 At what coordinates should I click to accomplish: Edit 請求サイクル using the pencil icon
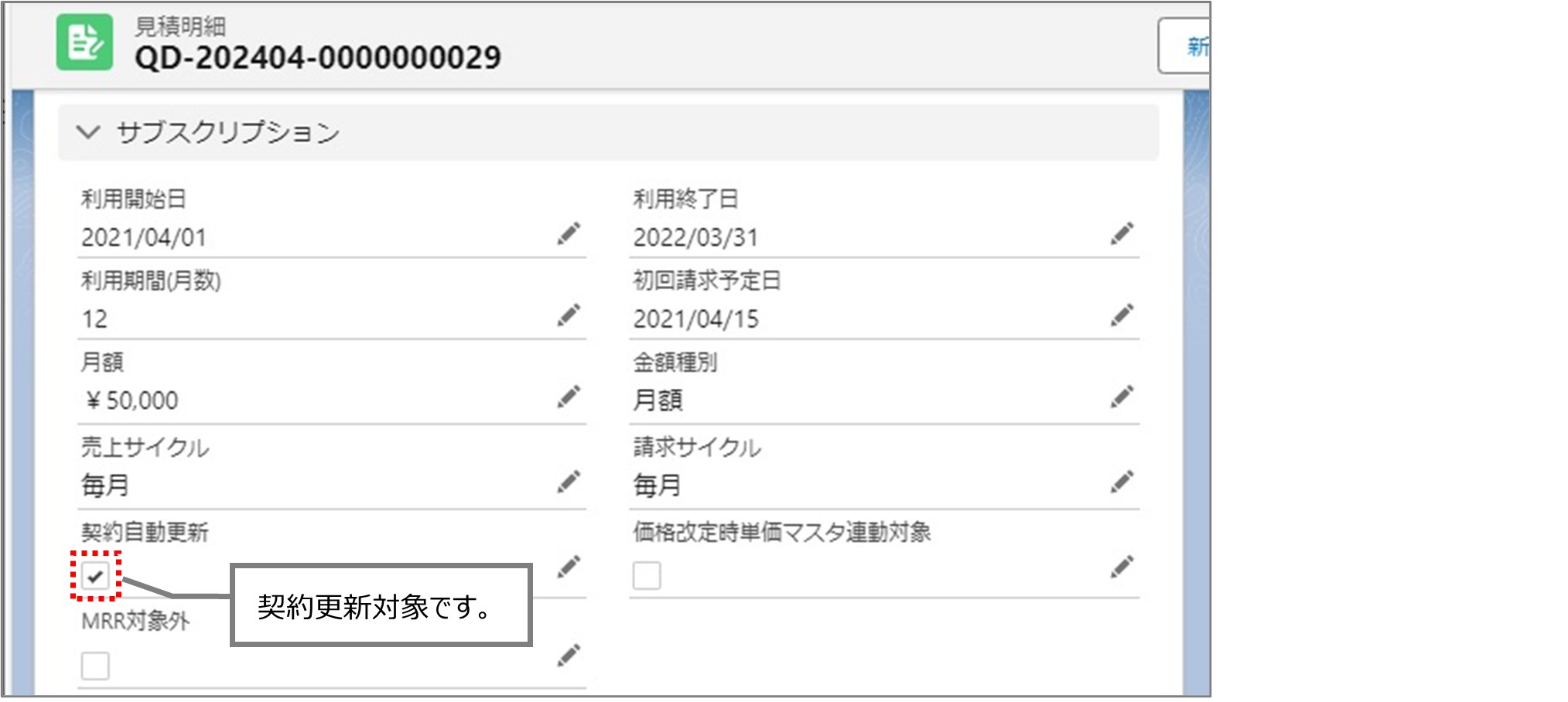1121,479
